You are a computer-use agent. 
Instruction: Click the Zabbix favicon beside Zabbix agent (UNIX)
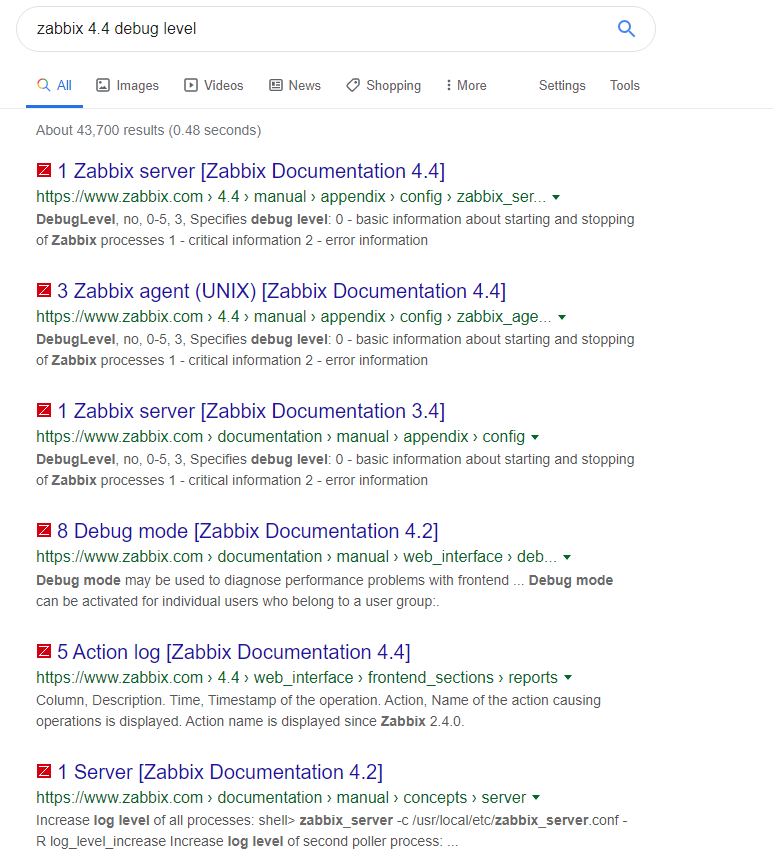[44, 290]
